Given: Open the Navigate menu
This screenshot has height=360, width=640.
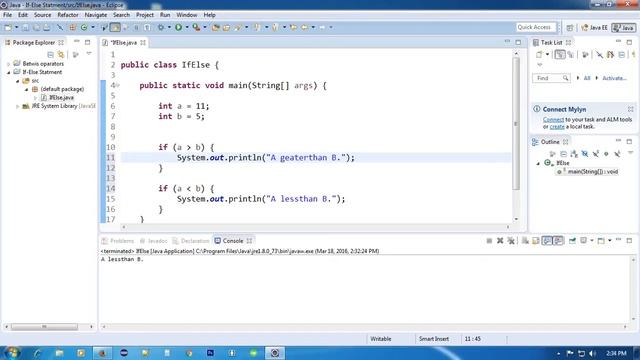Looking at the screenshot, I should 96,15.
